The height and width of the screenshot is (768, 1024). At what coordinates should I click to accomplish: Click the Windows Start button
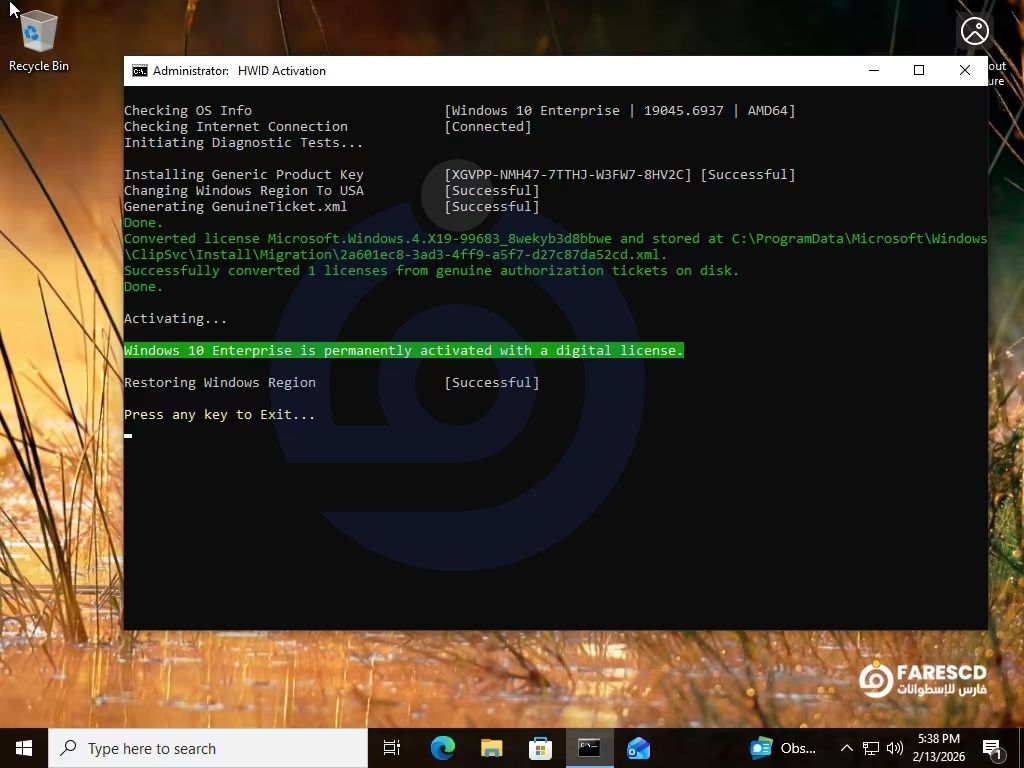pos(23,748)
